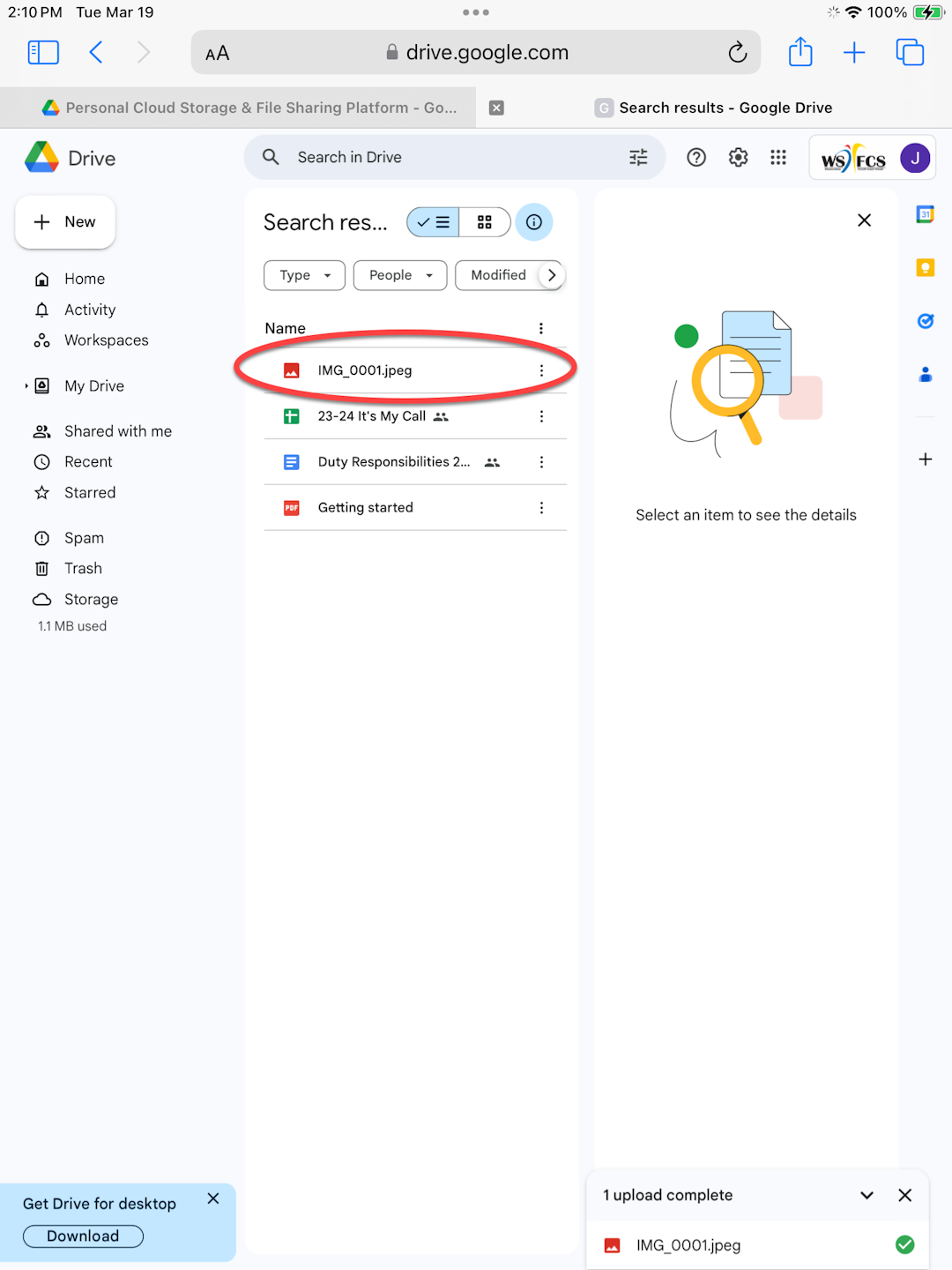Image resolution: width=952 pixels, height=1270 pixels.
Task: Close the details side panel
Action: 865,220
